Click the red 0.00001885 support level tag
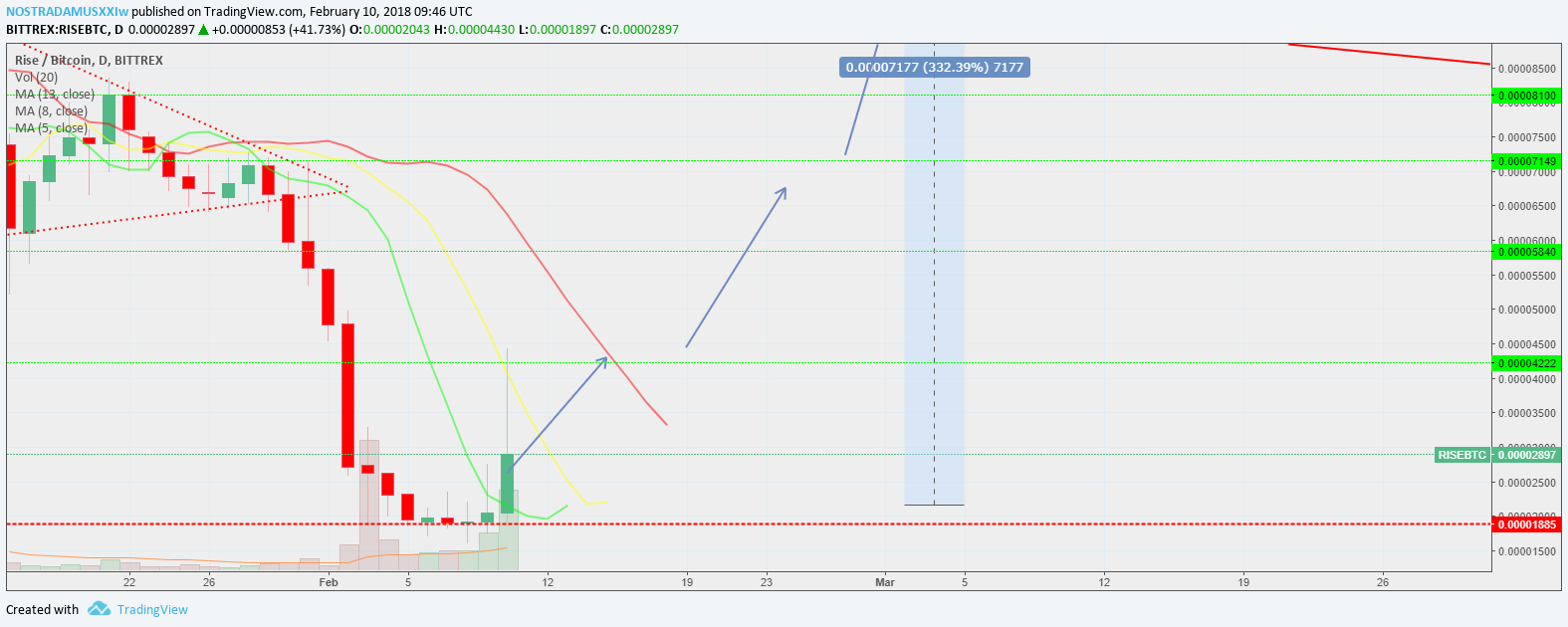1568x627 pixels. coord(1526,524)
